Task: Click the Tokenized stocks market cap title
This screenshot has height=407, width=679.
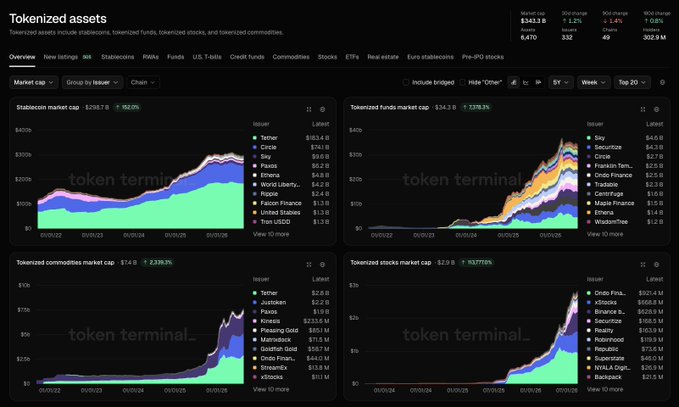Action: click(x=391, y=262)
